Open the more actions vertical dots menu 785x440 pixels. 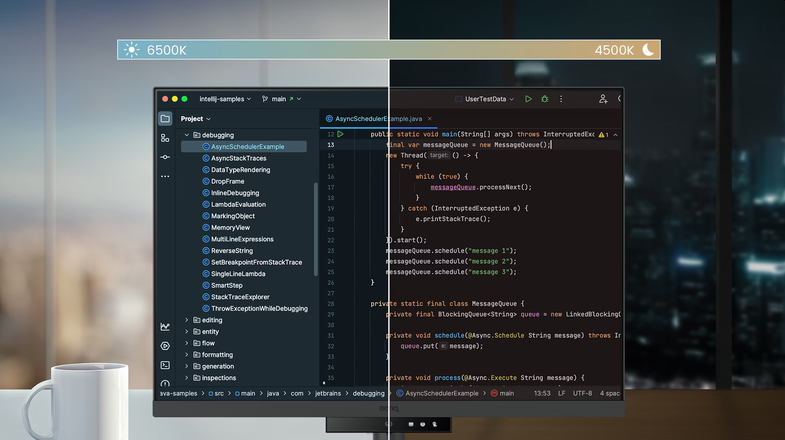(x=561, y=99)
